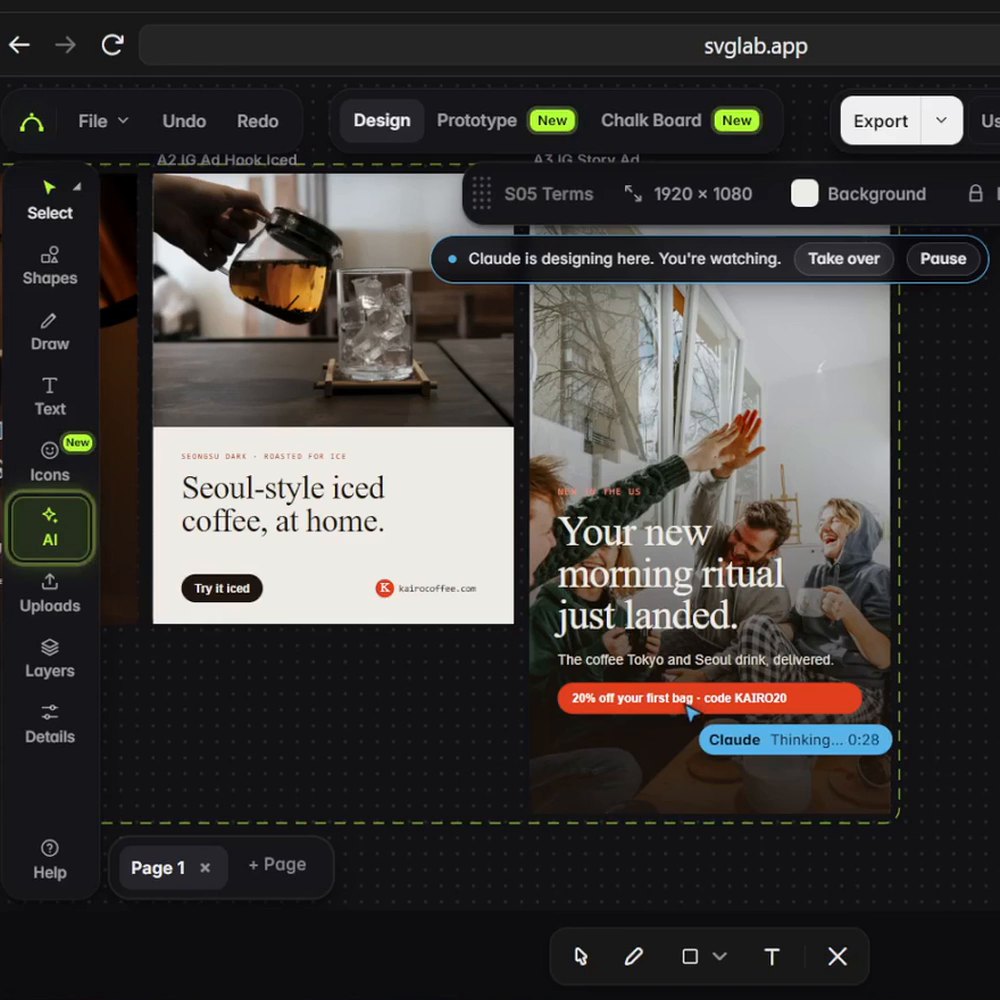Click the green svglab logo icon
This screenshot has width=1000, height=1000.
32,121
